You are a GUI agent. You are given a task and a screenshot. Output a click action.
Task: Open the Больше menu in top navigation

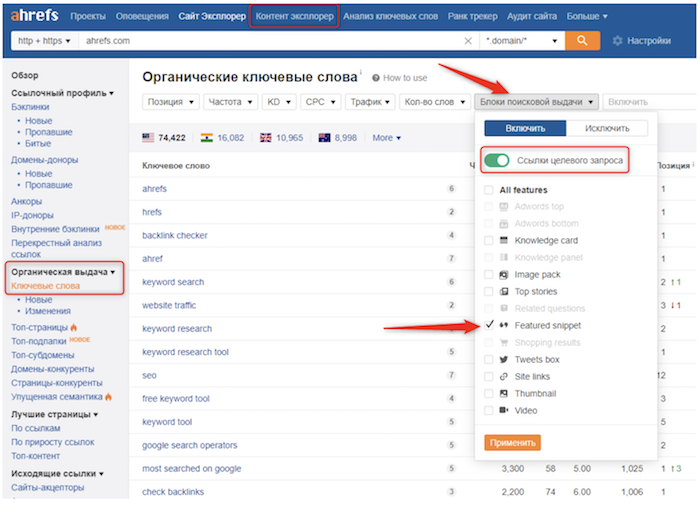[x=587, y=16]
